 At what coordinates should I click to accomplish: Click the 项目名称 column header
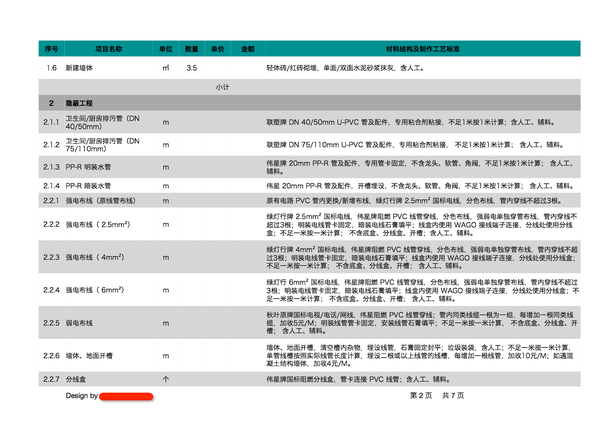[108, 49]
